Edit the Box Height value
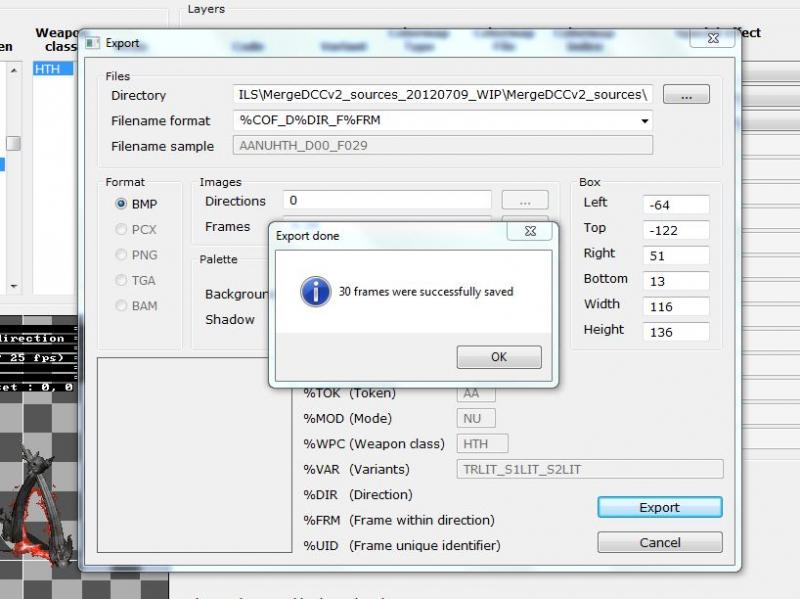Viewport: 800px width, 599px height. (x=676, y=332)
